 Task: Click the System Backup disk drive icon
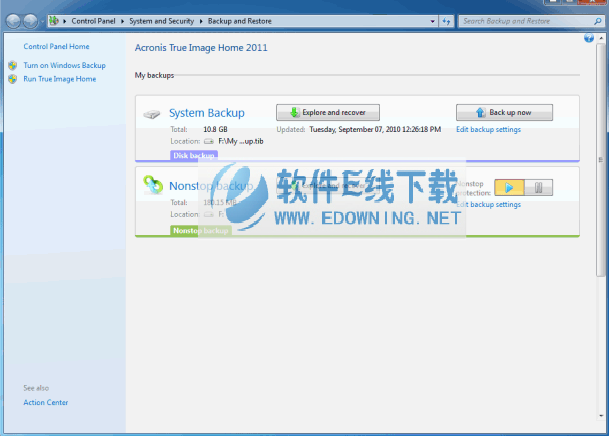[x=151, y=114]
